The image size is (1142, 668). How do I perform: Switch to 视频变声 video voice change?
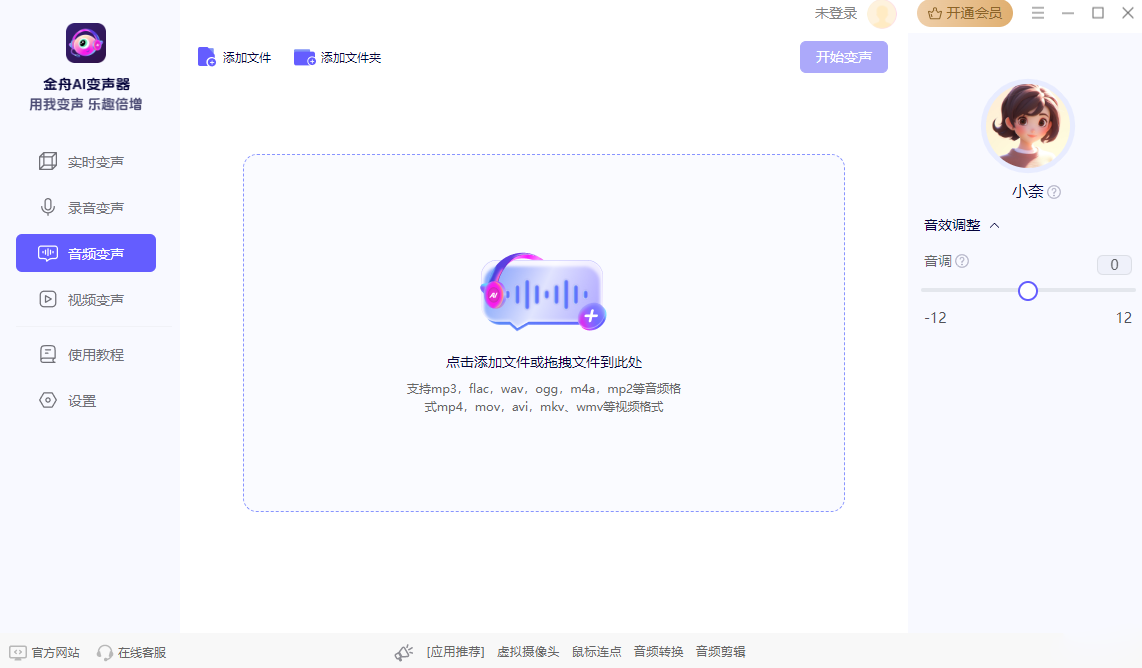pos(86,299)
